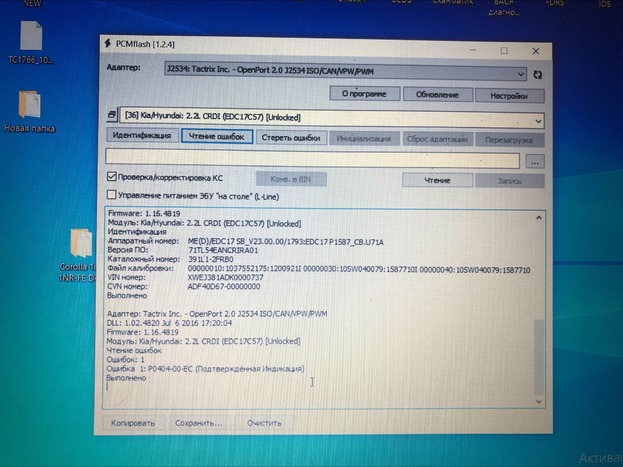The height and width of the screenshot is (467, 623).
Task: Maximize the PCMflash window
Action: tap(503, 49)
